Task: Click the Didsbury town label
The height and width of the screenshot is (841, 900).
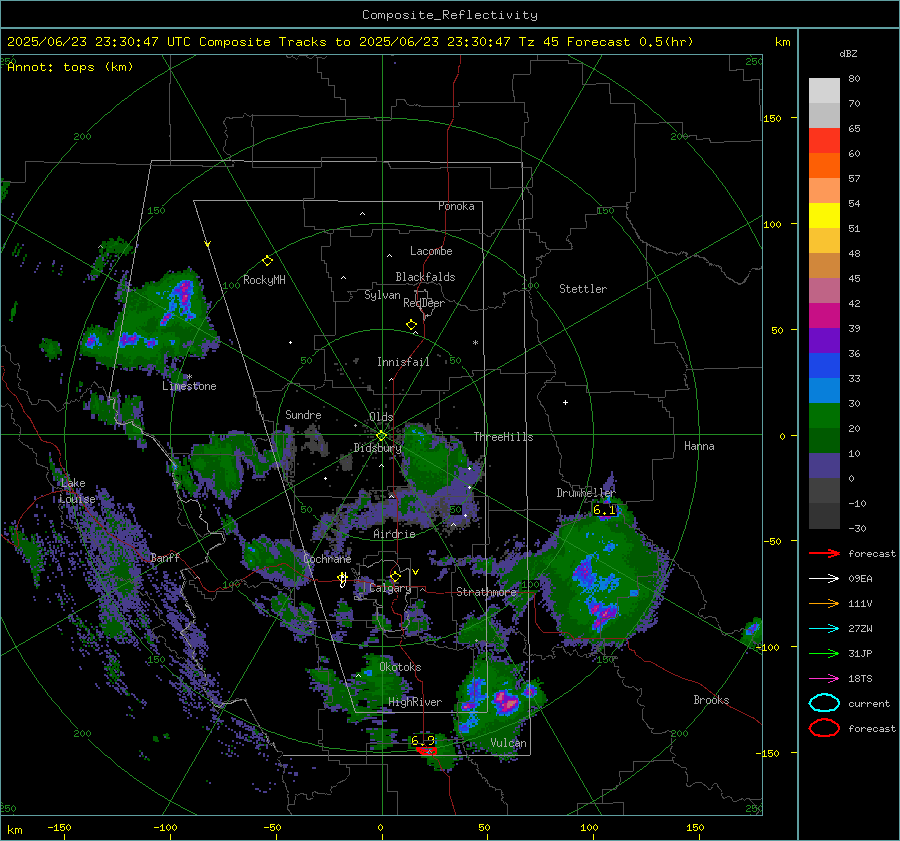Action: [x=377, y=448]
